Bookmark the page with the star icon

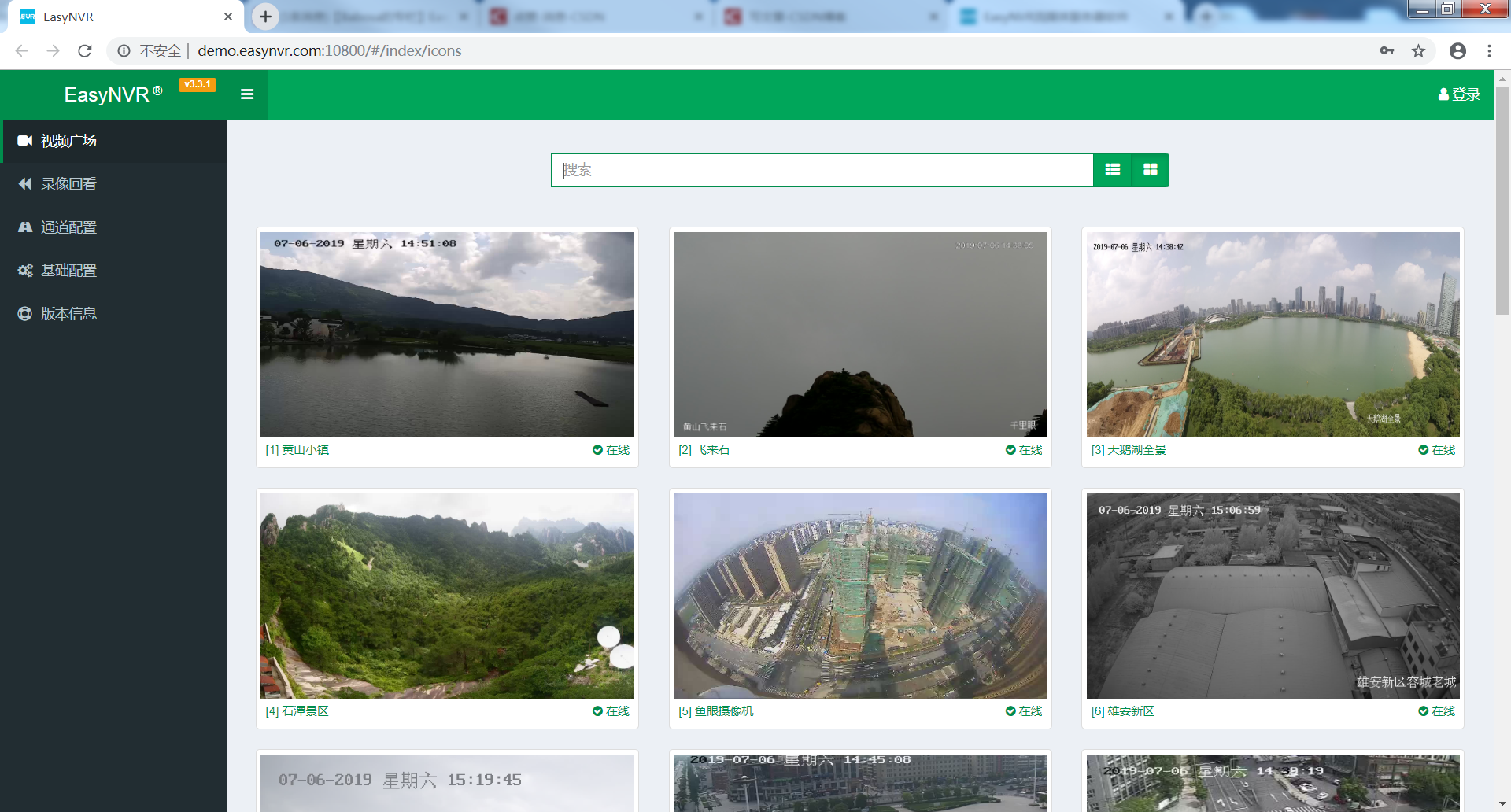point(1419,50)
